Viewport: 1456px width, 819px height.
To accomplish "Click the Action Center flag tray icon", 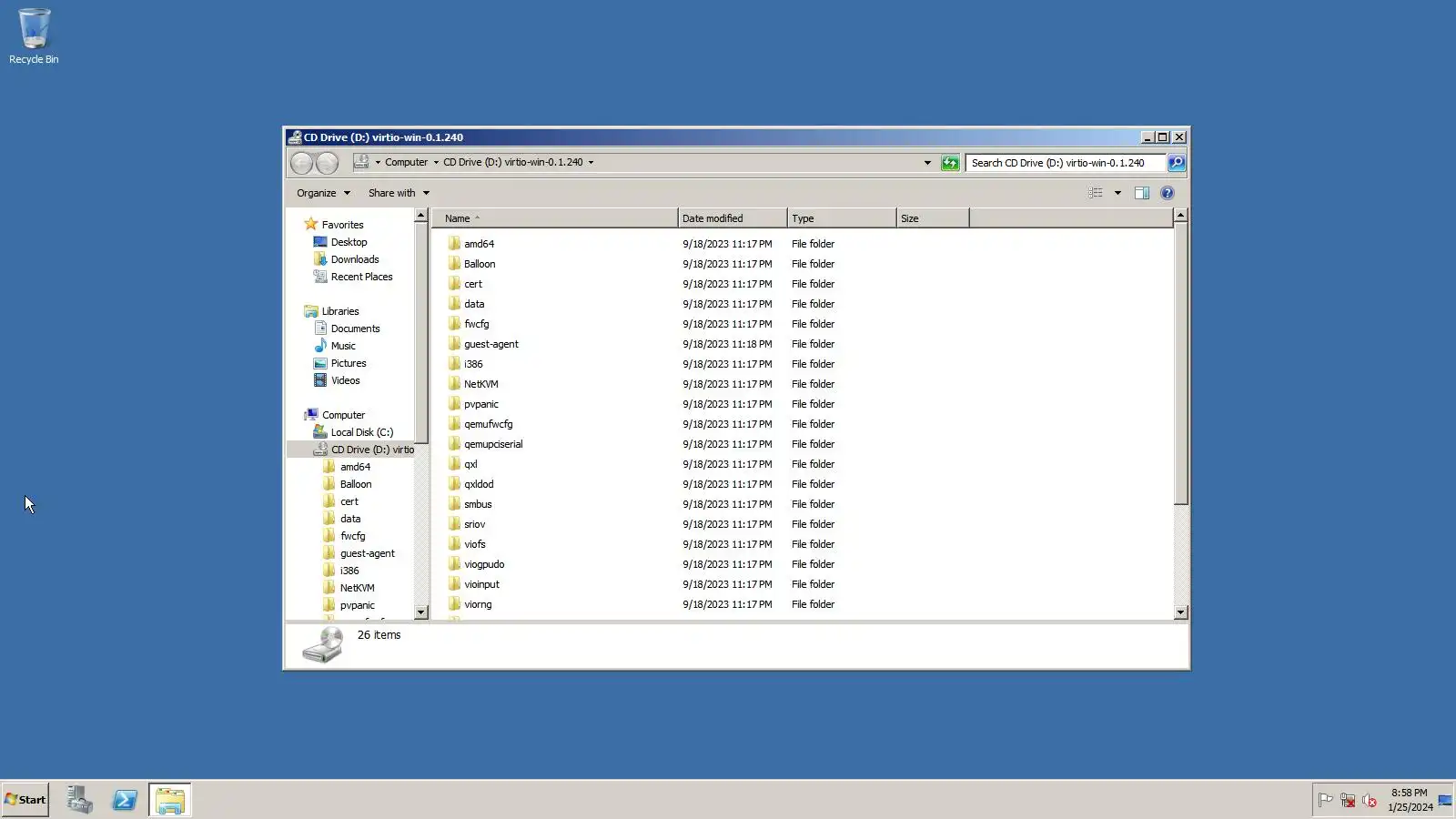I will point(1326,800).
